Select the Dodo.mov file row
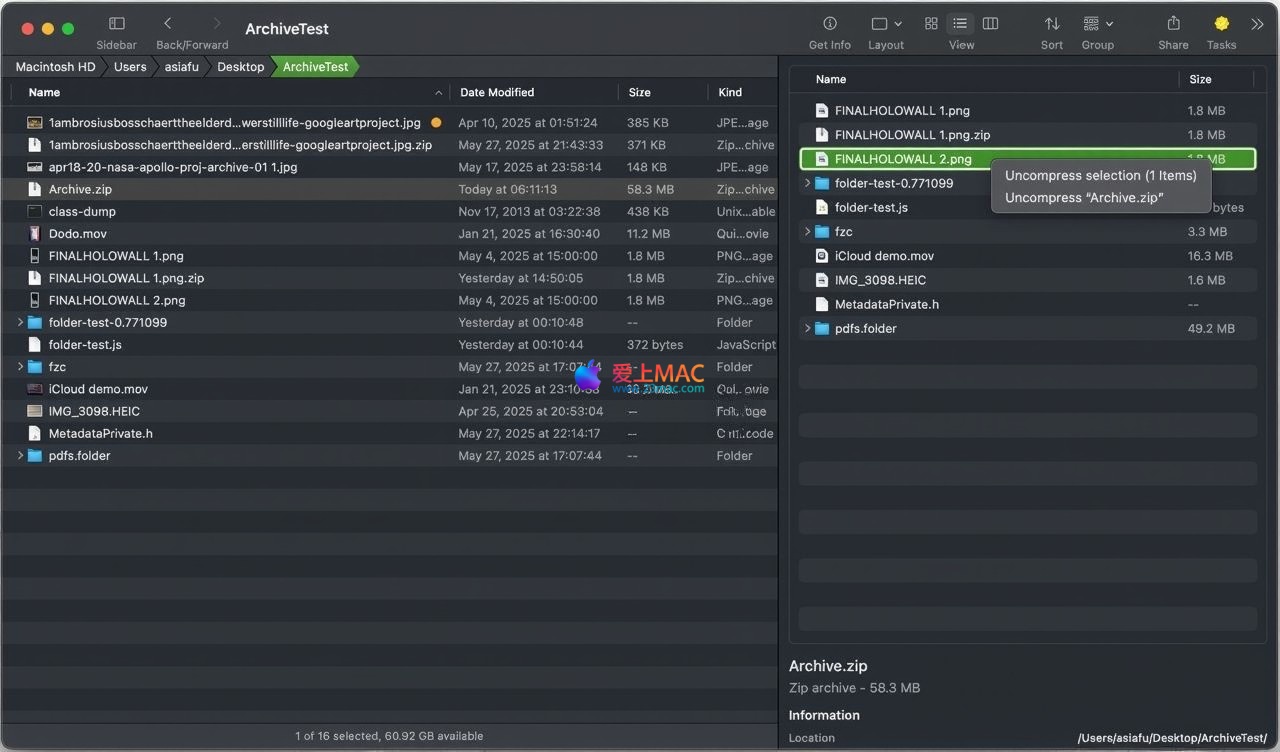Viewport: 1280px width, 752px height. point(78,234)
